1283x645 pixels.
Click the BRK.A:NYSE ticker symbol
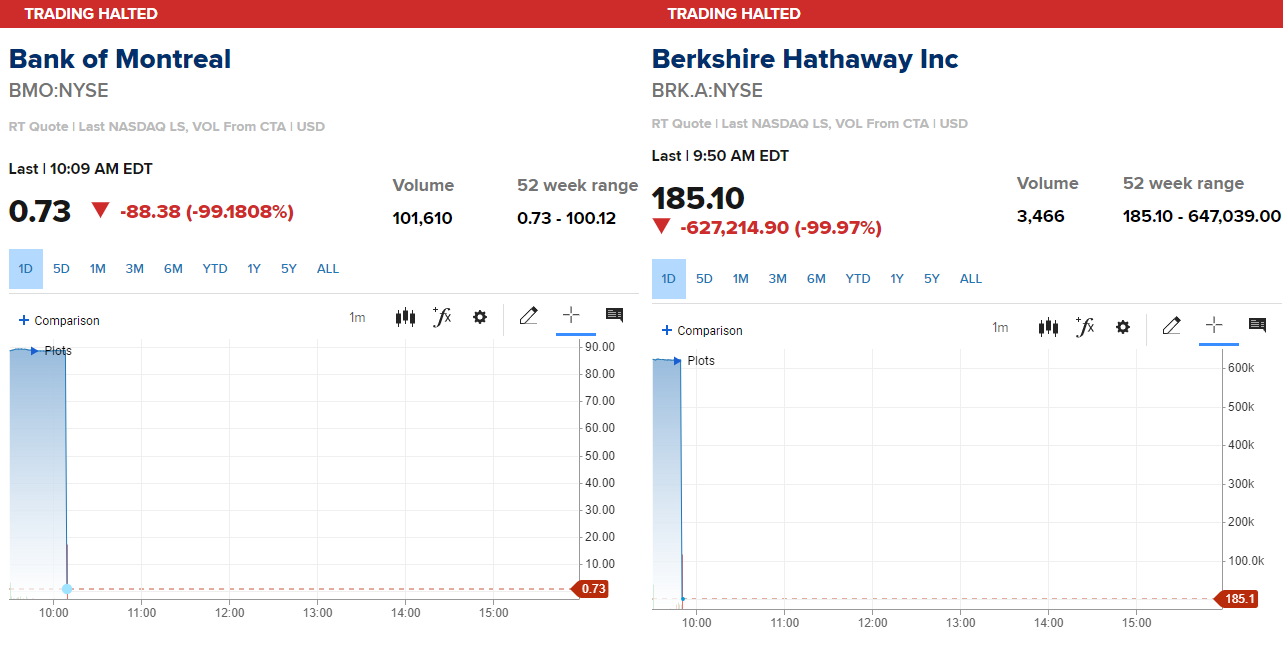tap(707, 91)
